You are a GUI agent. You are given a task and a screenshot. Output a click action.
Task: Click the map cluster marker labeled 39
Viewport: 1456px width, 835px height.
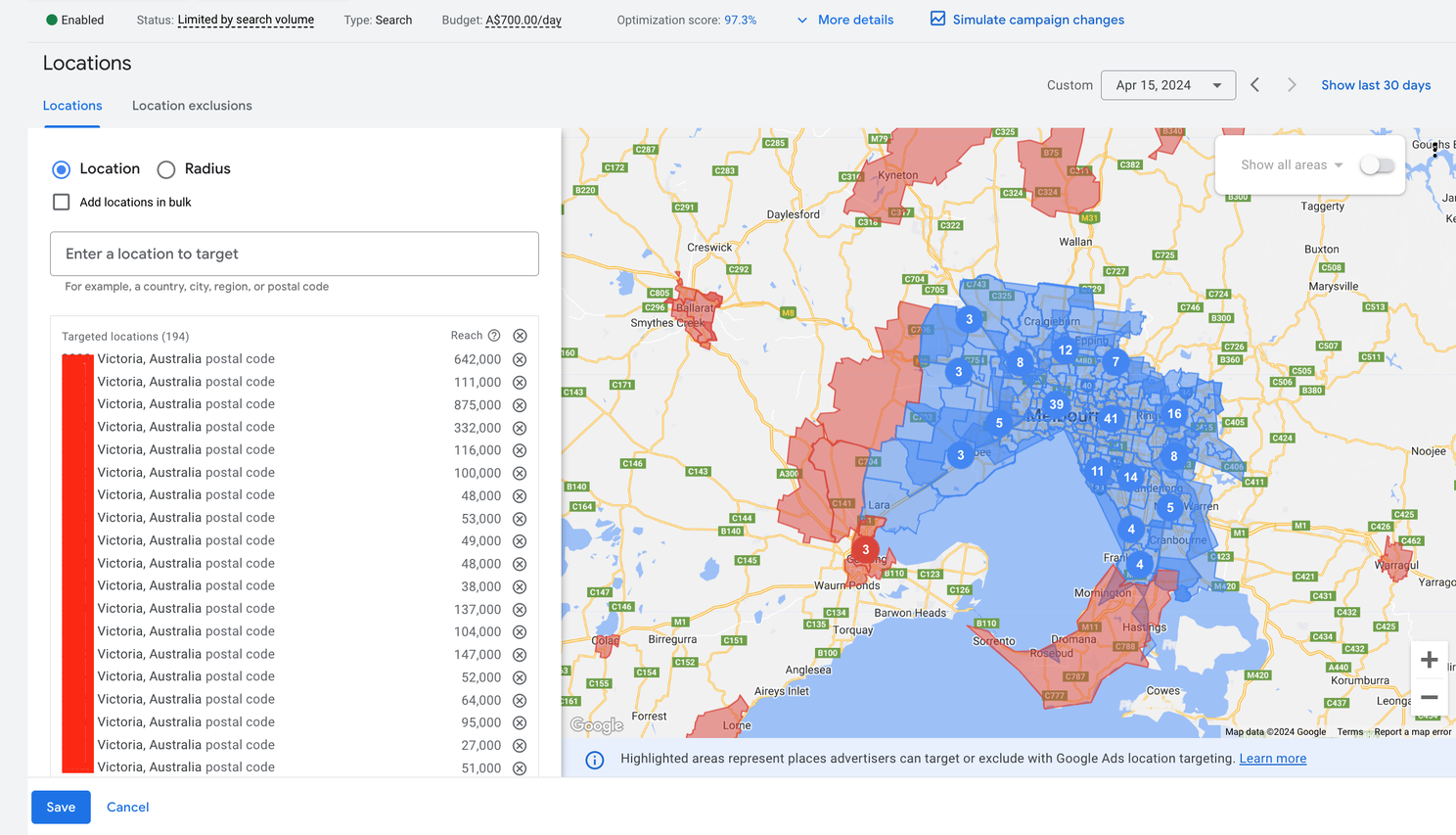(1056, 404)
